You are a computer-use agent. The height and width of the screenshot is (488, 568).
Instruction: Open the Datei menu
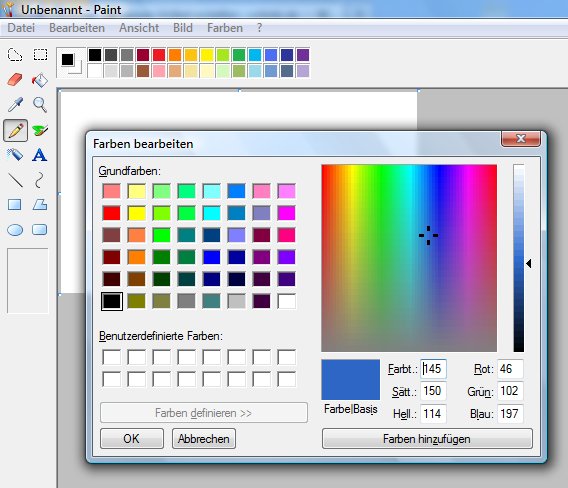click(21, 28)
